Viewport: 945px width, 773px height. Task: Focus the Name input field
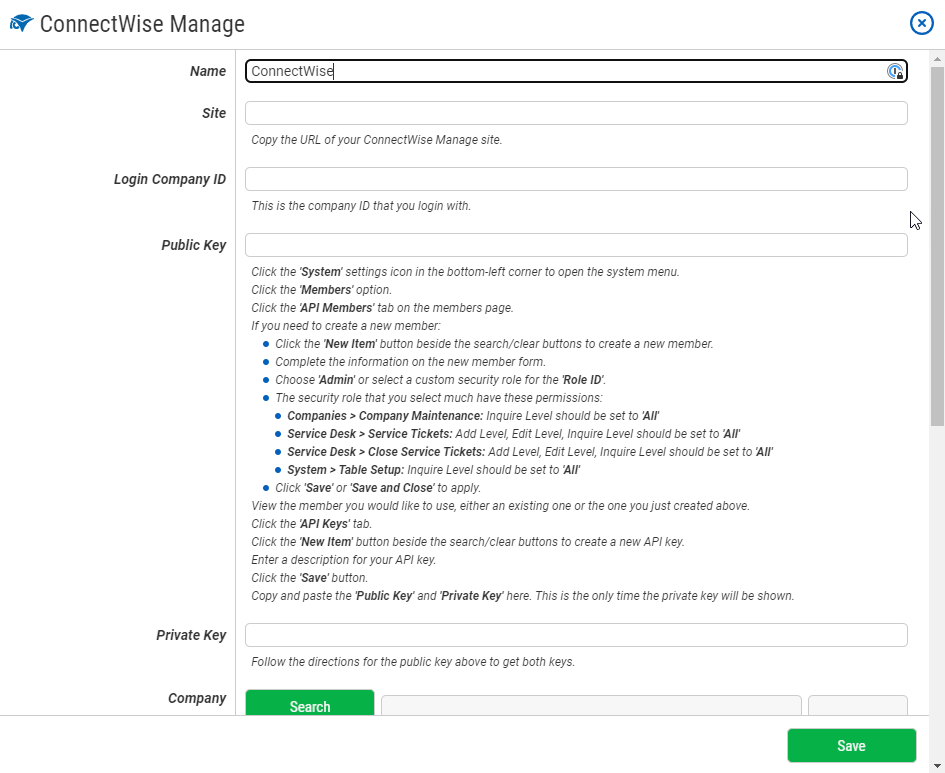[x=576, y=71]
